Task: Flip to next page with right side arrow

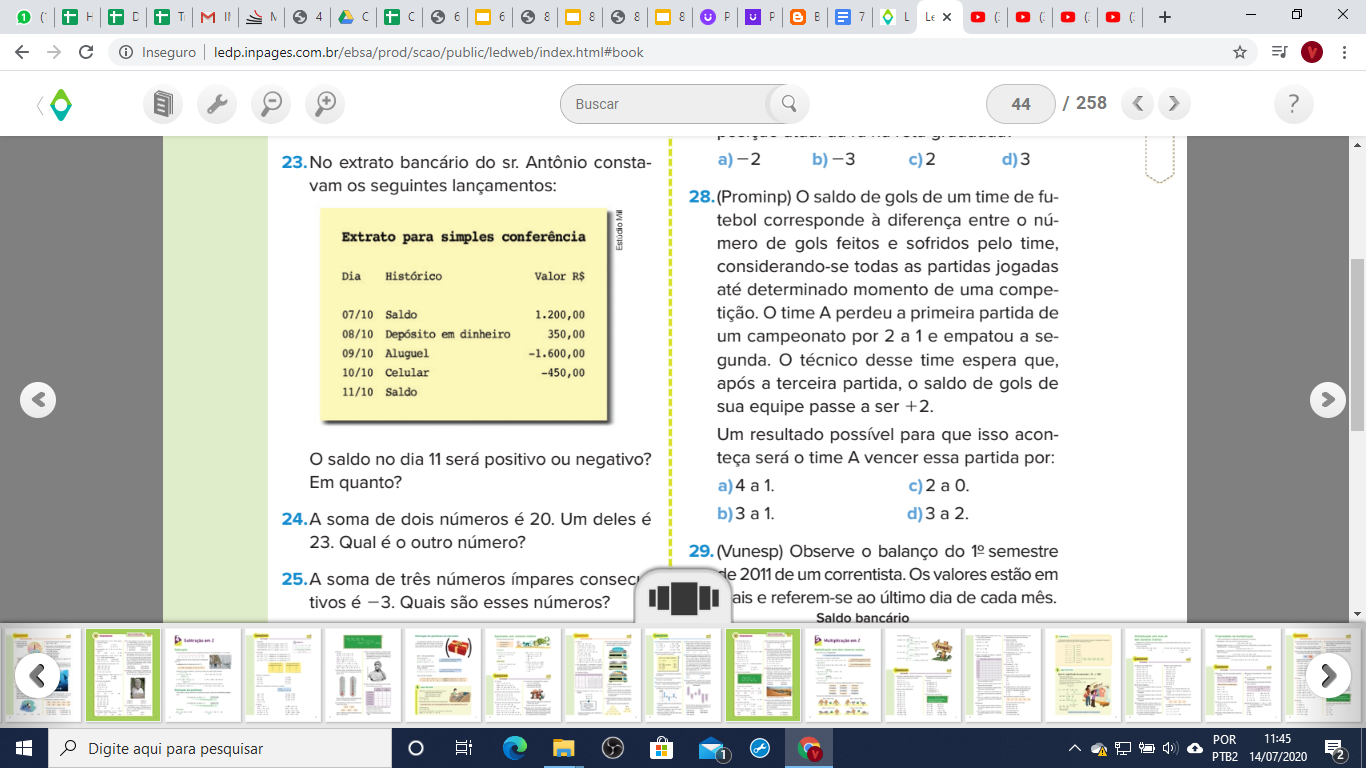Action: [1327, 399]
